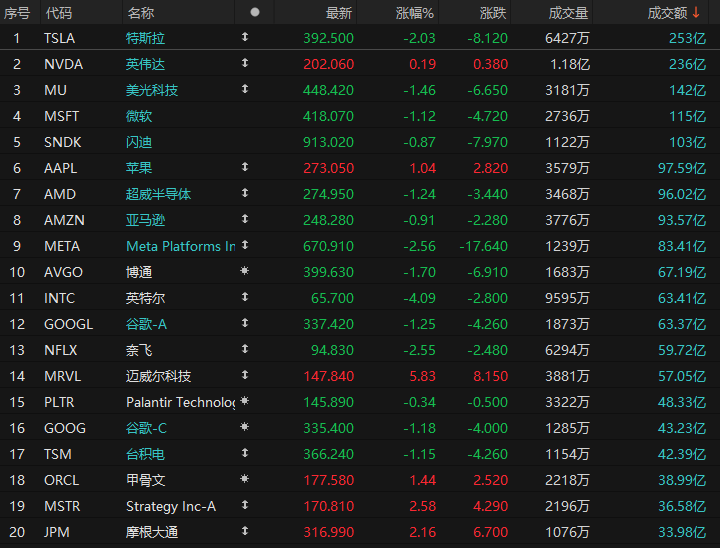Sort by the 最新 price column header

tap(339, 13)
